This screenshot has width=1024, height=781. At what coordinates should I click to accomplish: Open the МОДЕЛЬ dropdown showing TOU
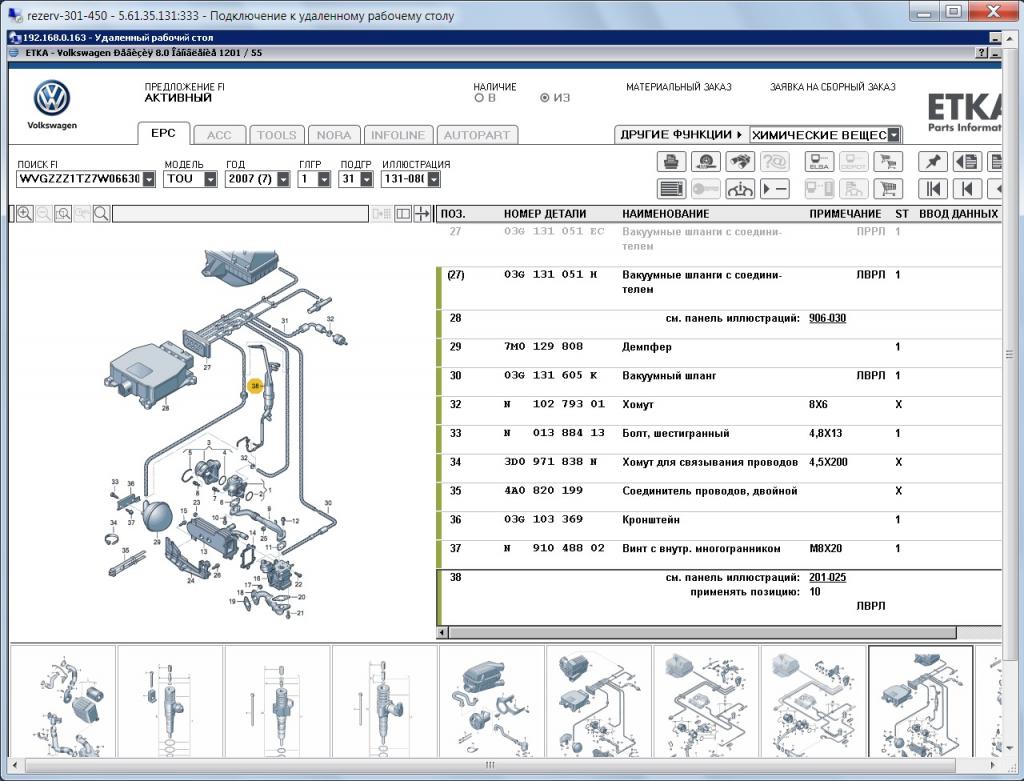(210, 179)
